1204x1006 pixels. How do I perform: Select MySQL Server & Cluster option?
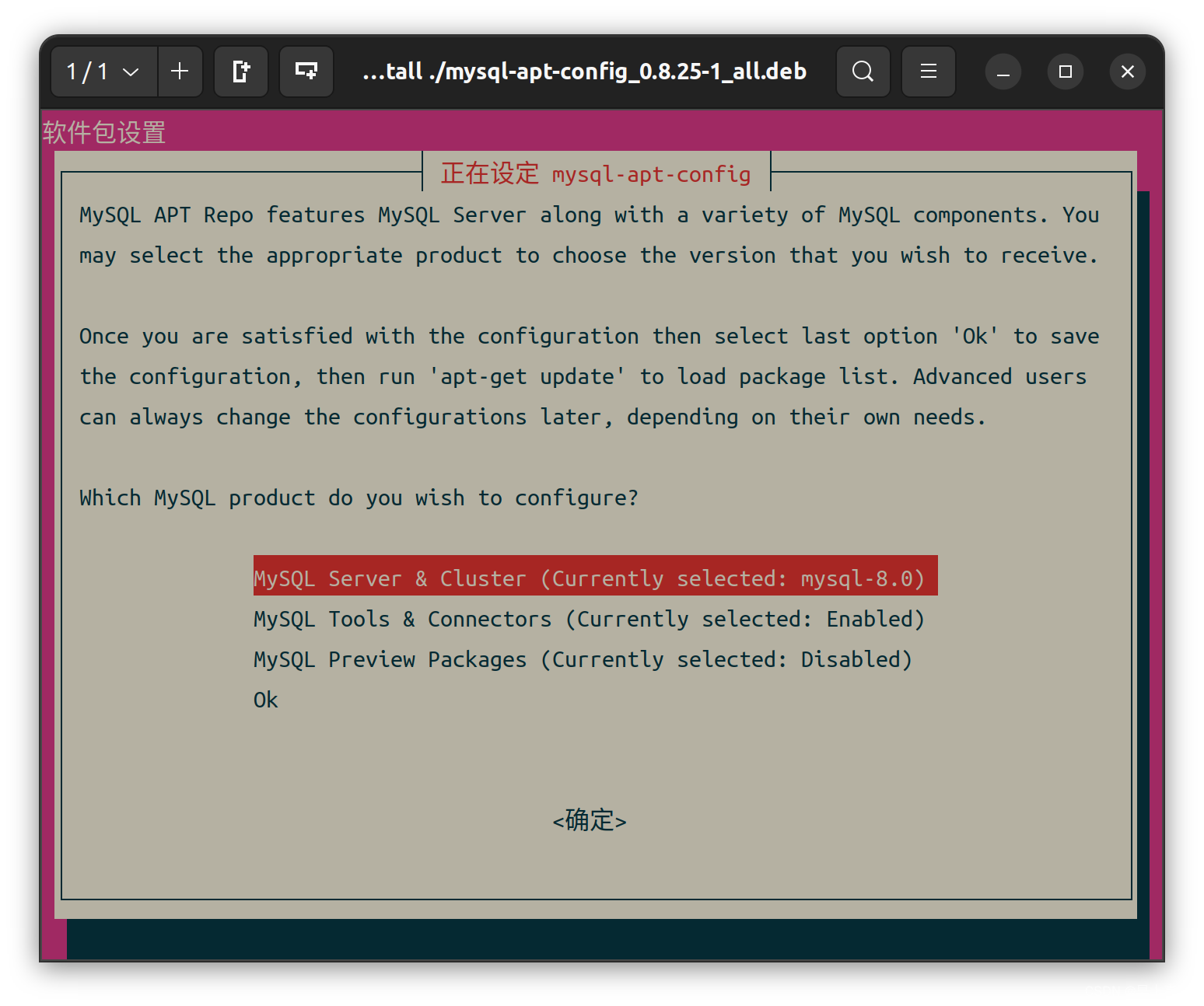(595, 576)
